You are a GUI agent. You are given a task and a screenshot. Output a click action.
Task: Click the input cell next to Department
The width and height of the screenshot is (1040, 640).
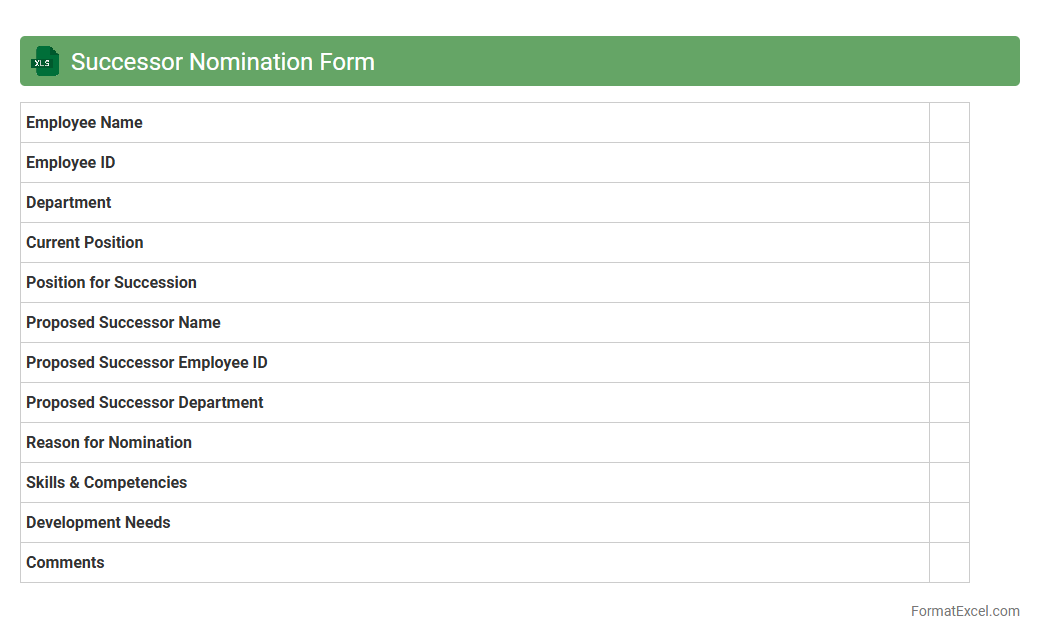coord(948,202)
